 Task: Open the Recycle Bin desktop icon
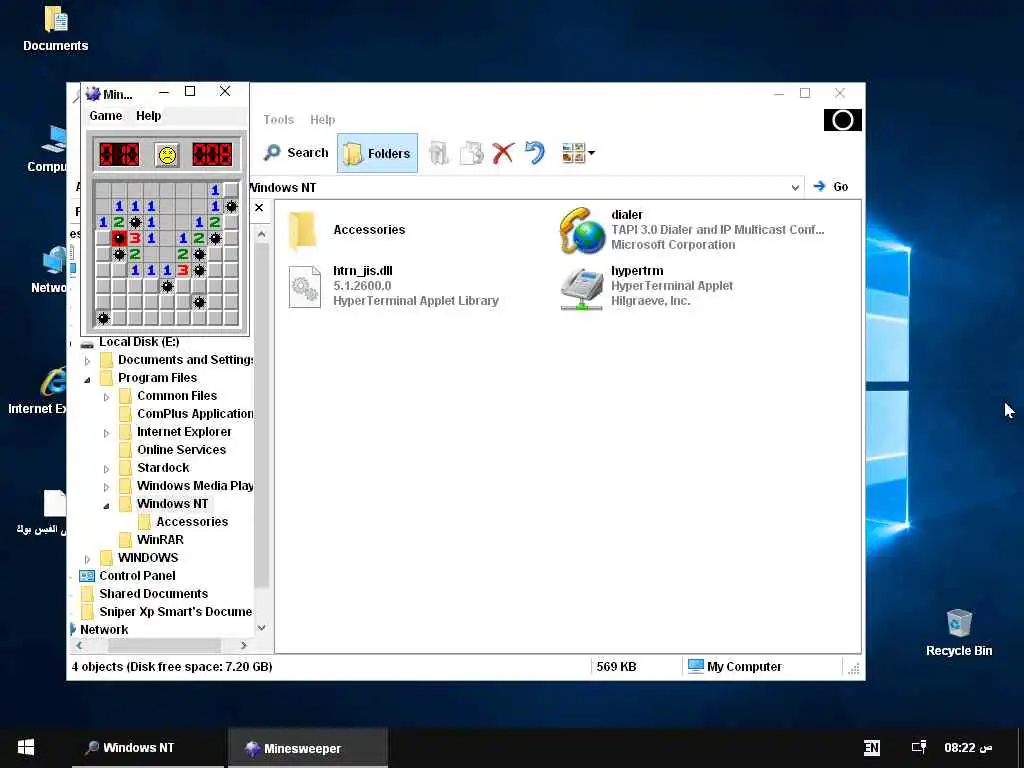click(959, 632)
